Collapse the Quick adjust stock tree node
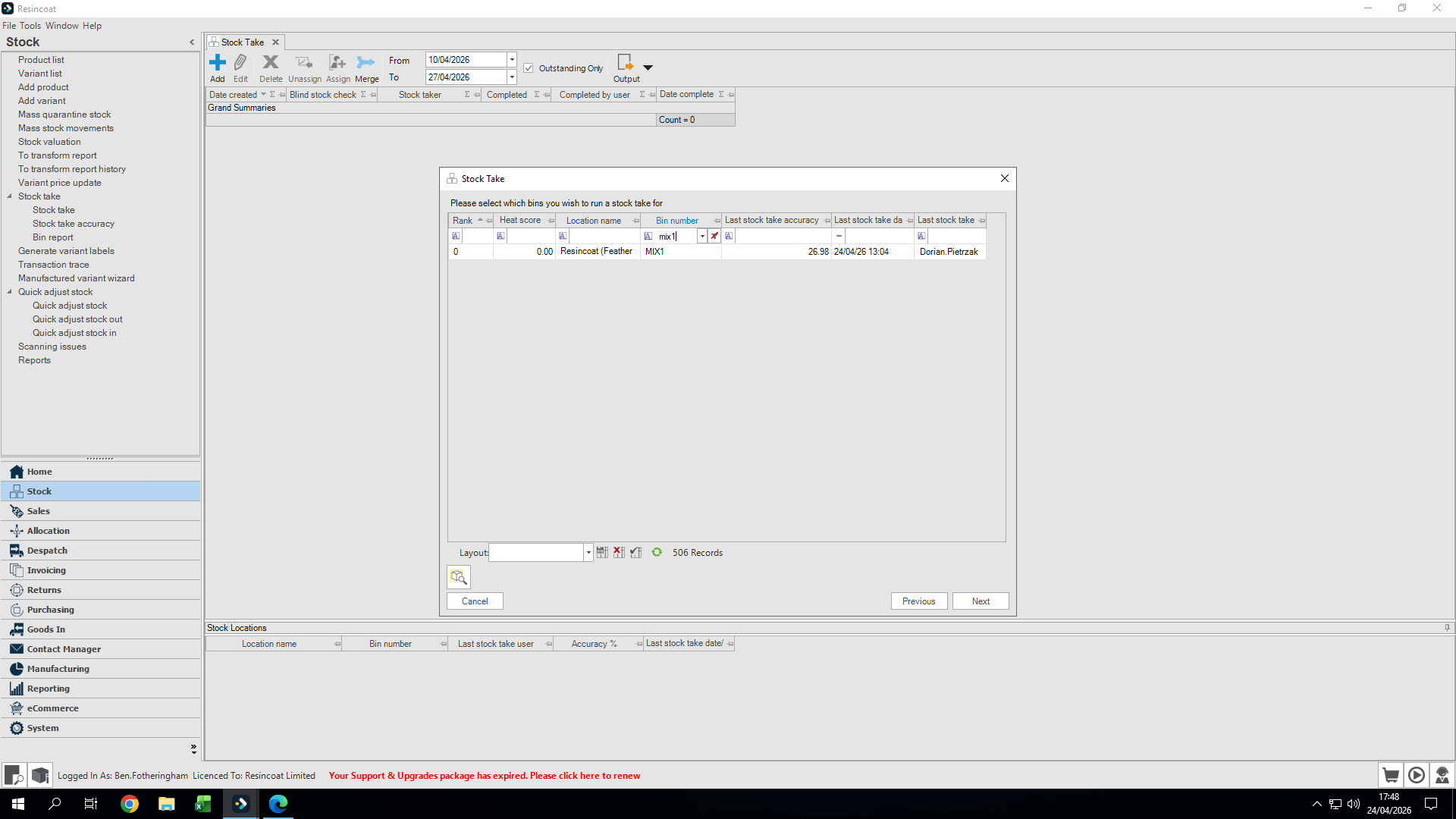The image size is (1456, 819). 10,292
